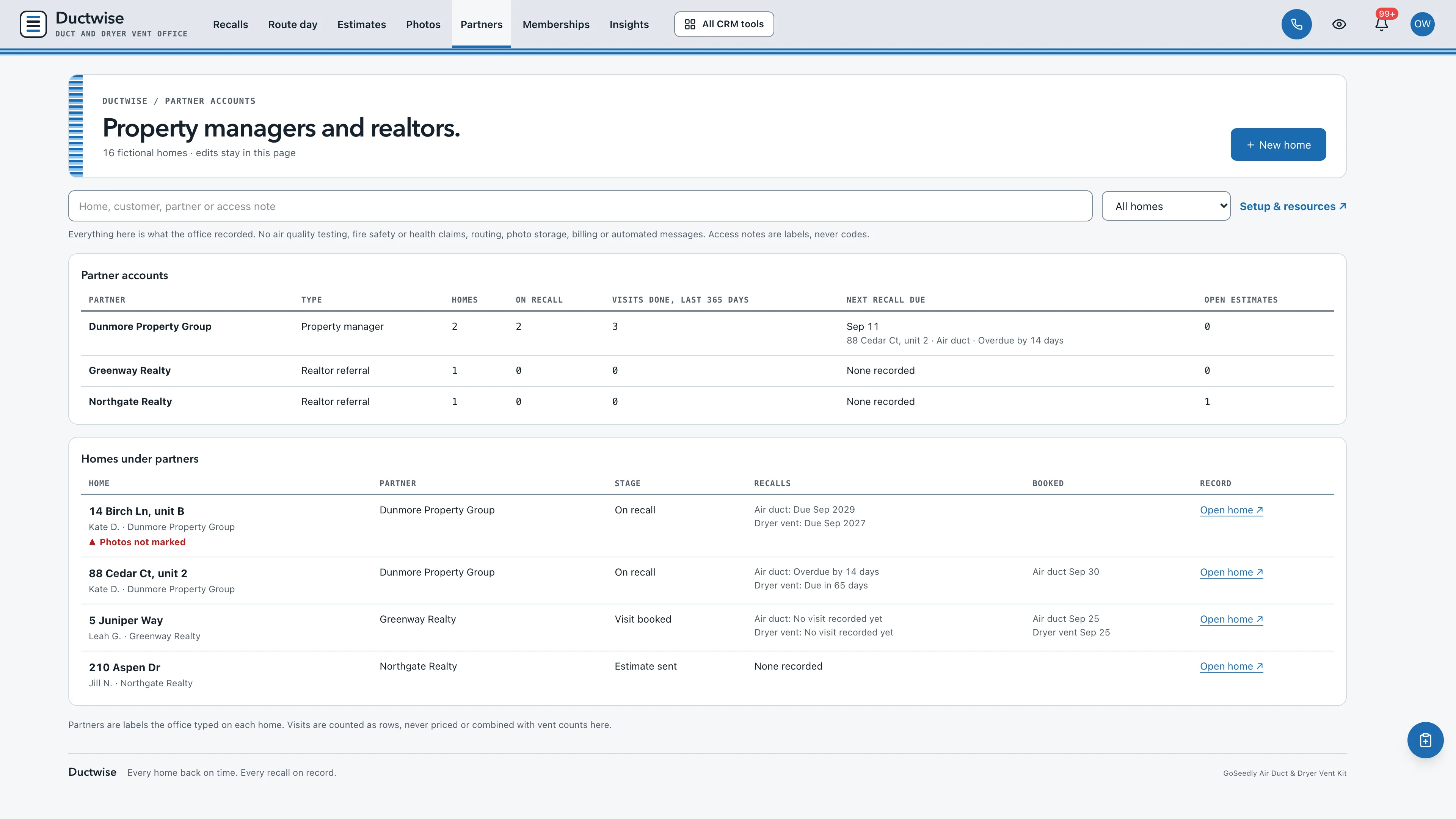Open the OW user avatar menu

[1423, 24]
